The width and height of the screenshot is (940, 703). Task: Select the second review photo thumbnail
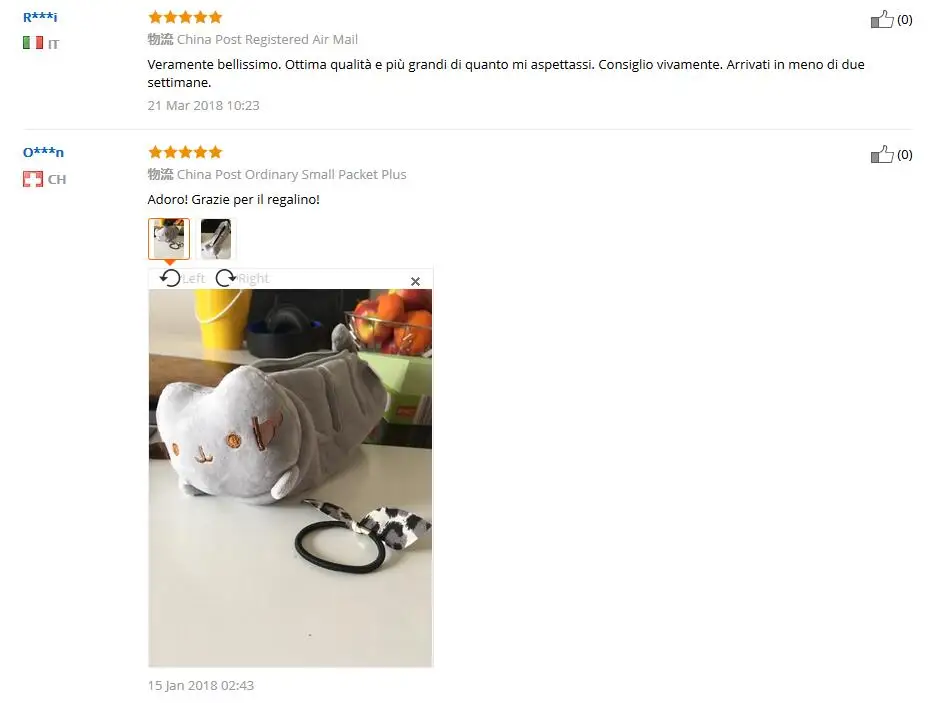point(216,239)
